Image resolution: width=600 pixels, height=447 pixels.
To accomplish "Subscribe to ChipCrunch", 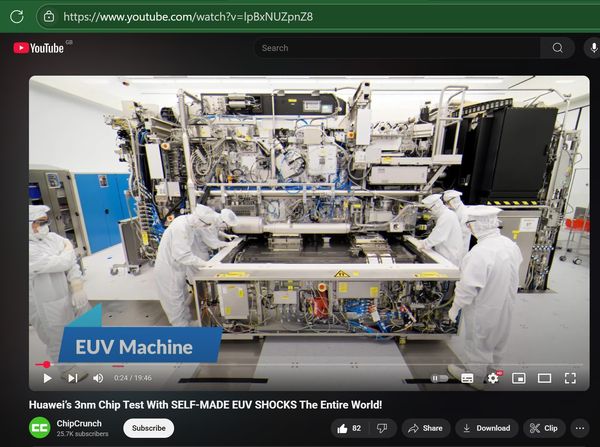I will [x=148, y=428].
